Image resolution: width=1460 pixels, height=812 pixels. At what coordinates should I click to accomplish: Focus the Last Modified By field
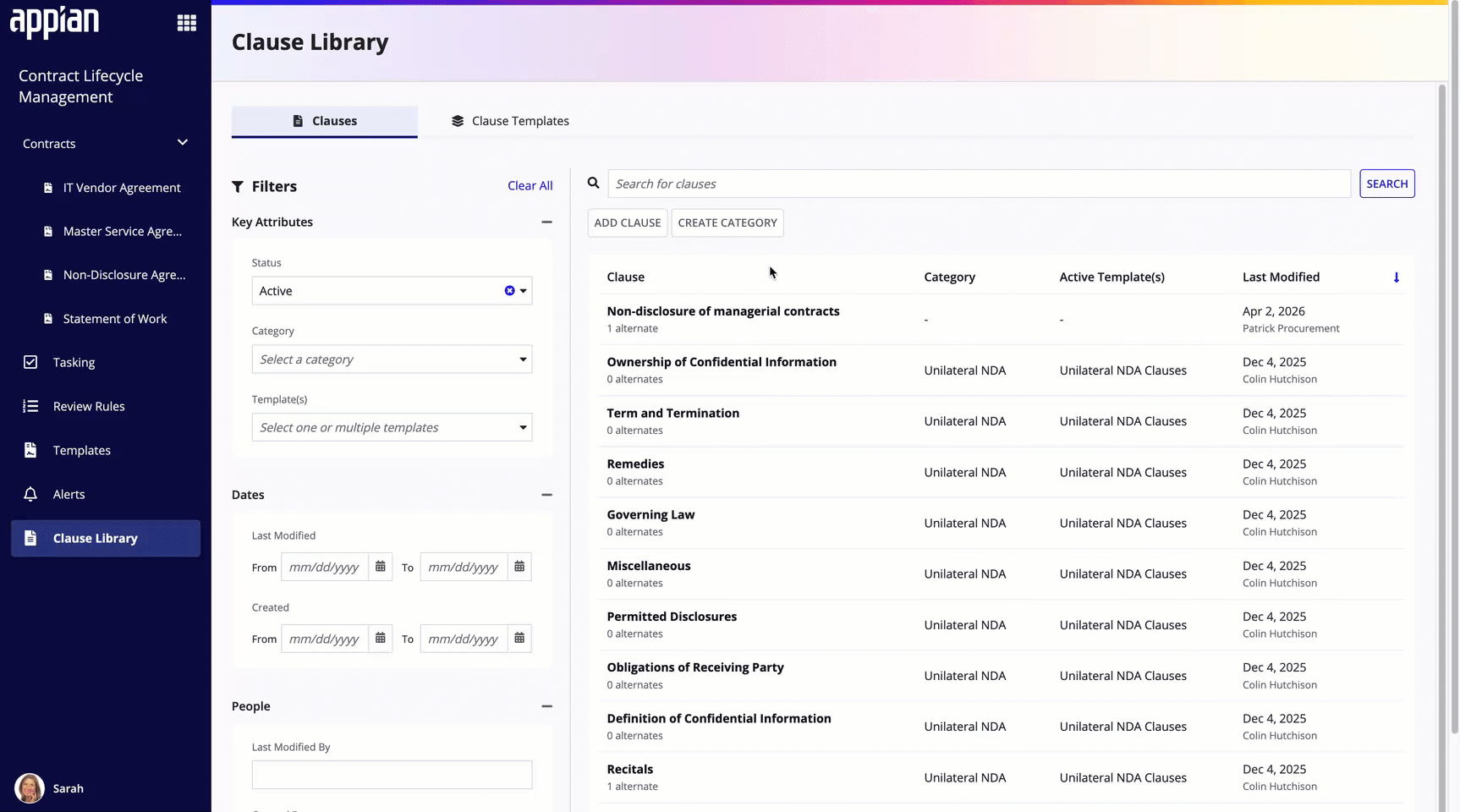coord(392,775)
